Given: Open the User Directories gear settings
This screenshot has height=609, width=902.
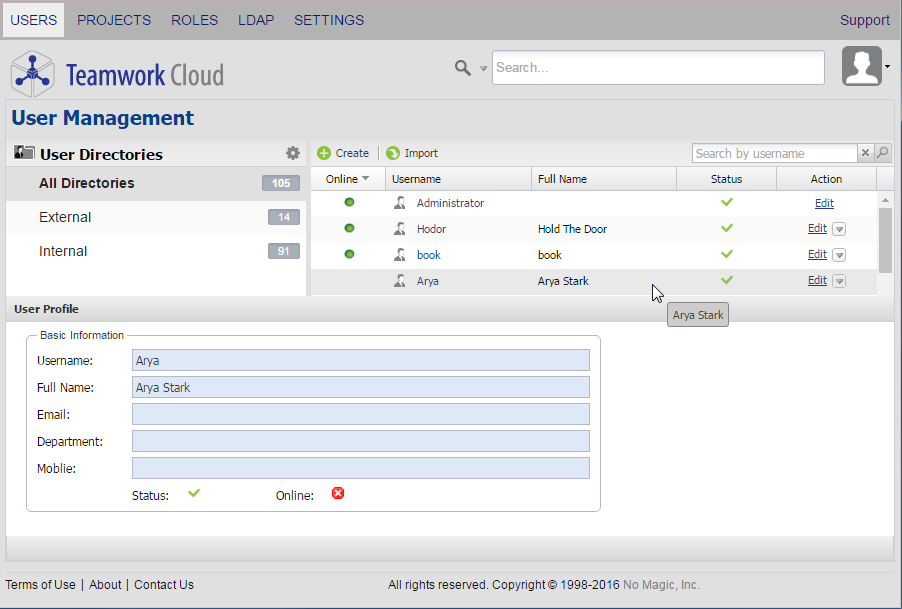Looking at the screenshot, I should click(x=293, y=153).
